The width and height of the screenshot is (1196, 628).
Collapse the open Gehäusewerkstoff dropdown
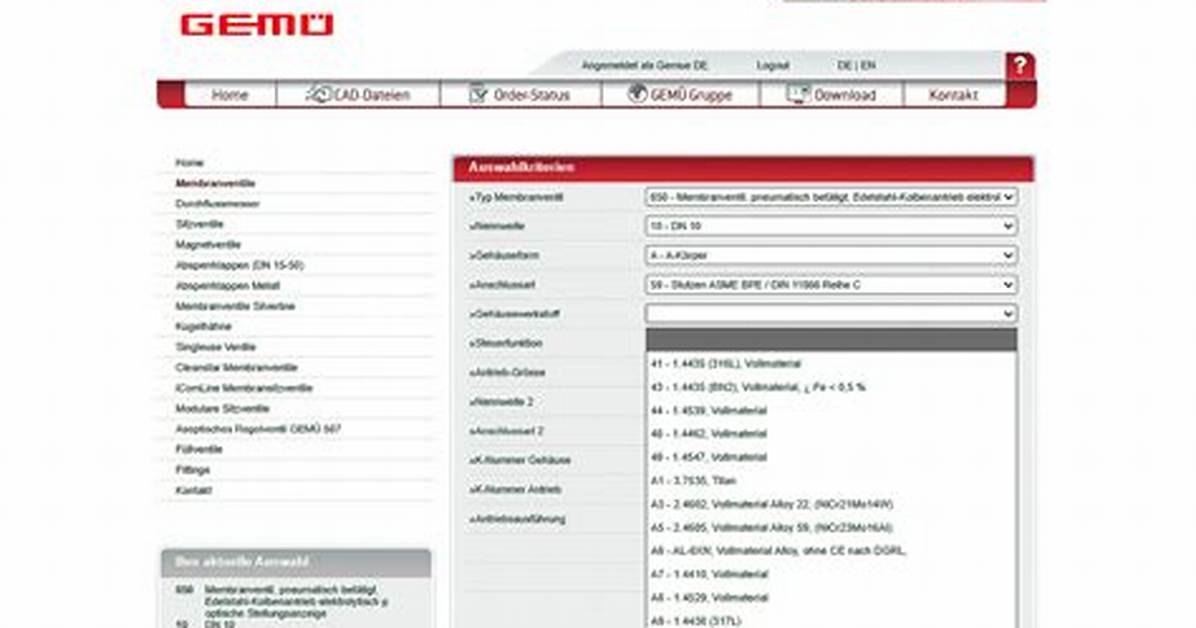[831, 314]
